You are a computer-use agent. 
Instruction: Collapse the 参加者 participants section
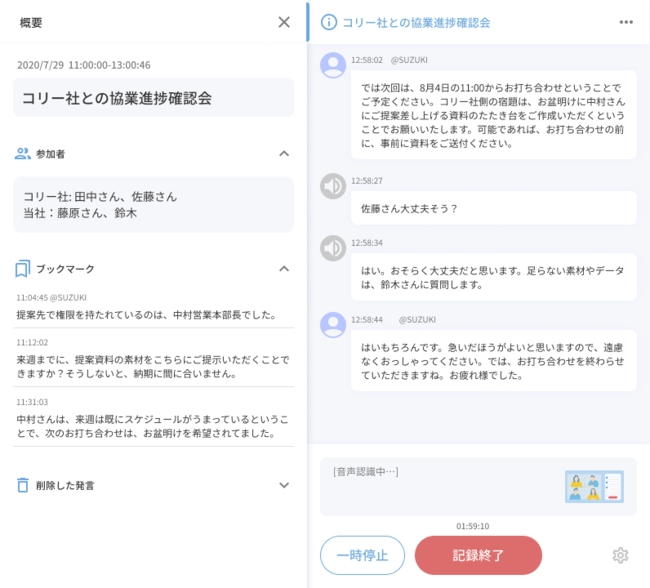[x=284, y=154]
